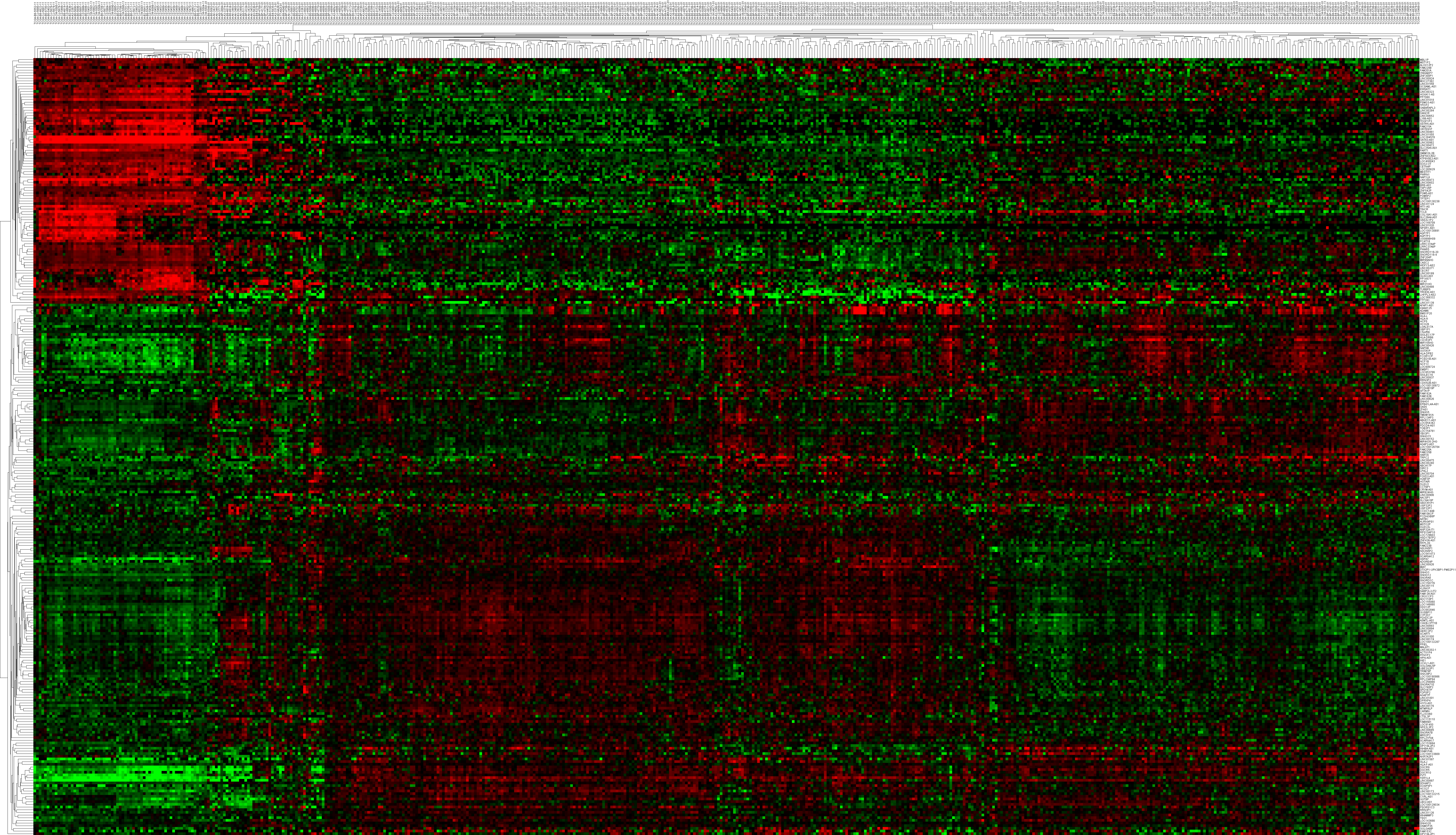Image resolution: width=1456 pixels, height=835 pixels.
Task: Click the HAVCR1P1 row label
Action: tap(1427, 503)
